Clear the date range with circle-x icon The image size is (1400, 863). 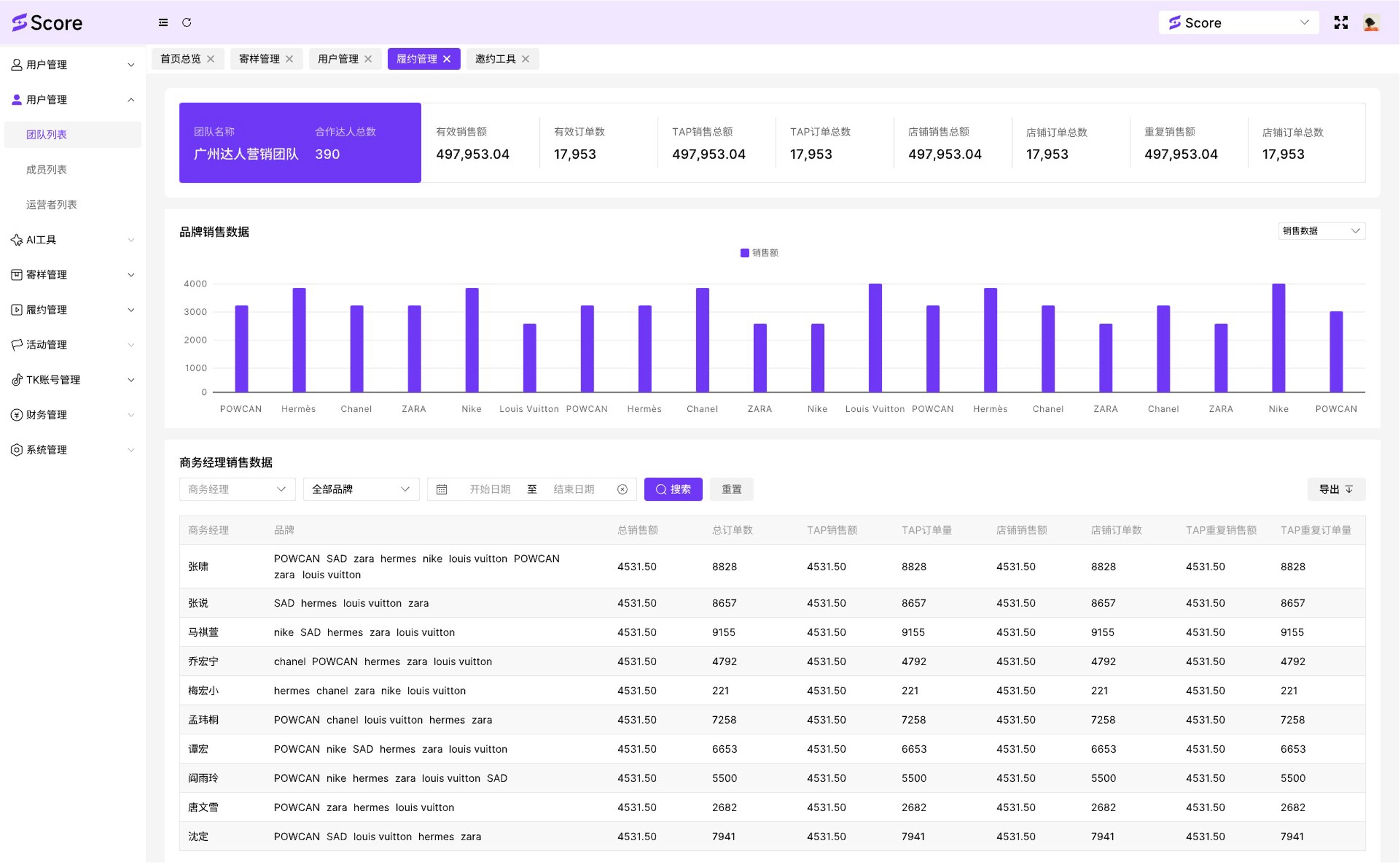pyautogui.click(x=623, y=490)
